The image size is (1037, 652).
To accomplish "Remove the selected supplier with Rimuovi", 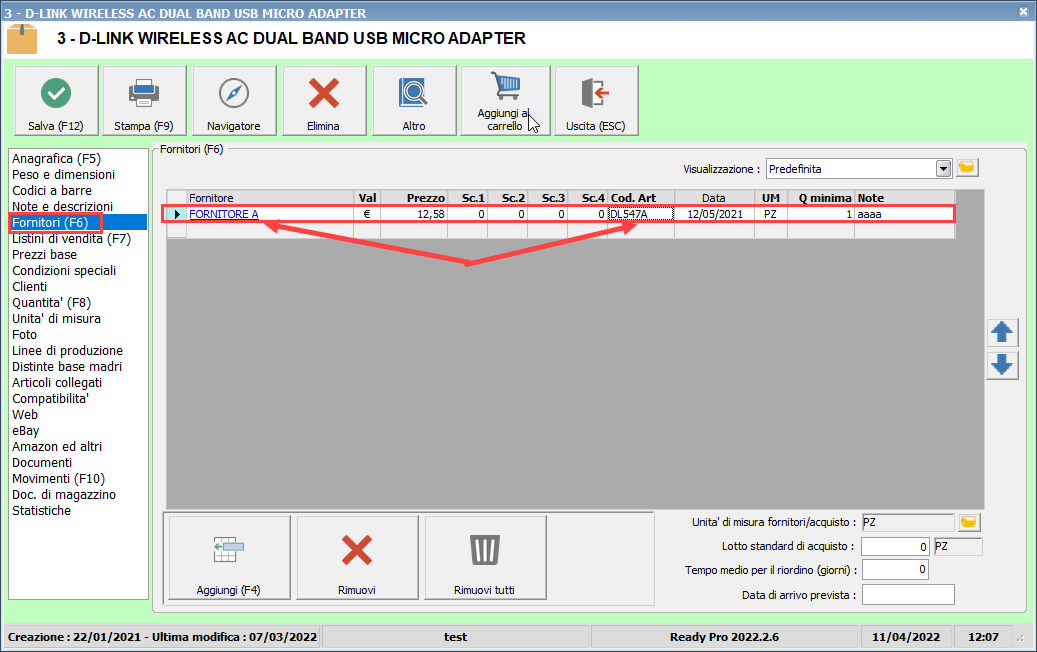I will click(x=357, y=557).
